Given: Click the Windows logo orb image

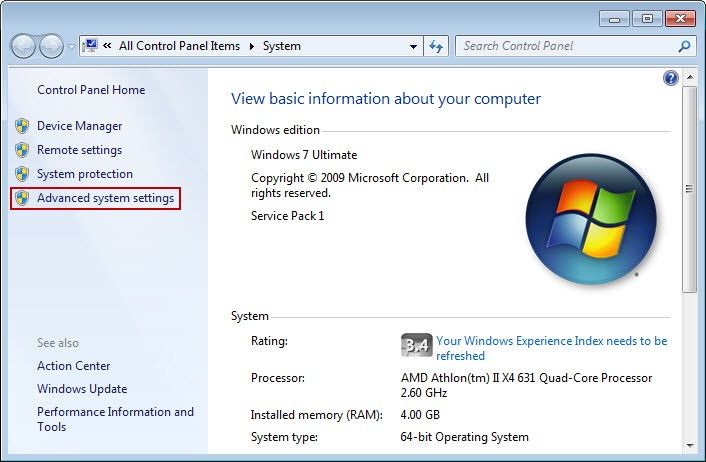Looking at the screenshot, I should (591, 219).
